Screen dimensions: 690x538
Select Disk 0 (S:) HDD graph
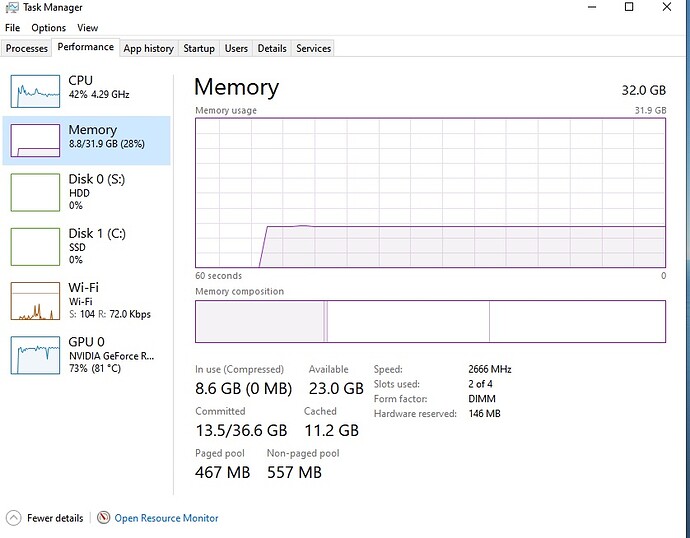[35, 192]
